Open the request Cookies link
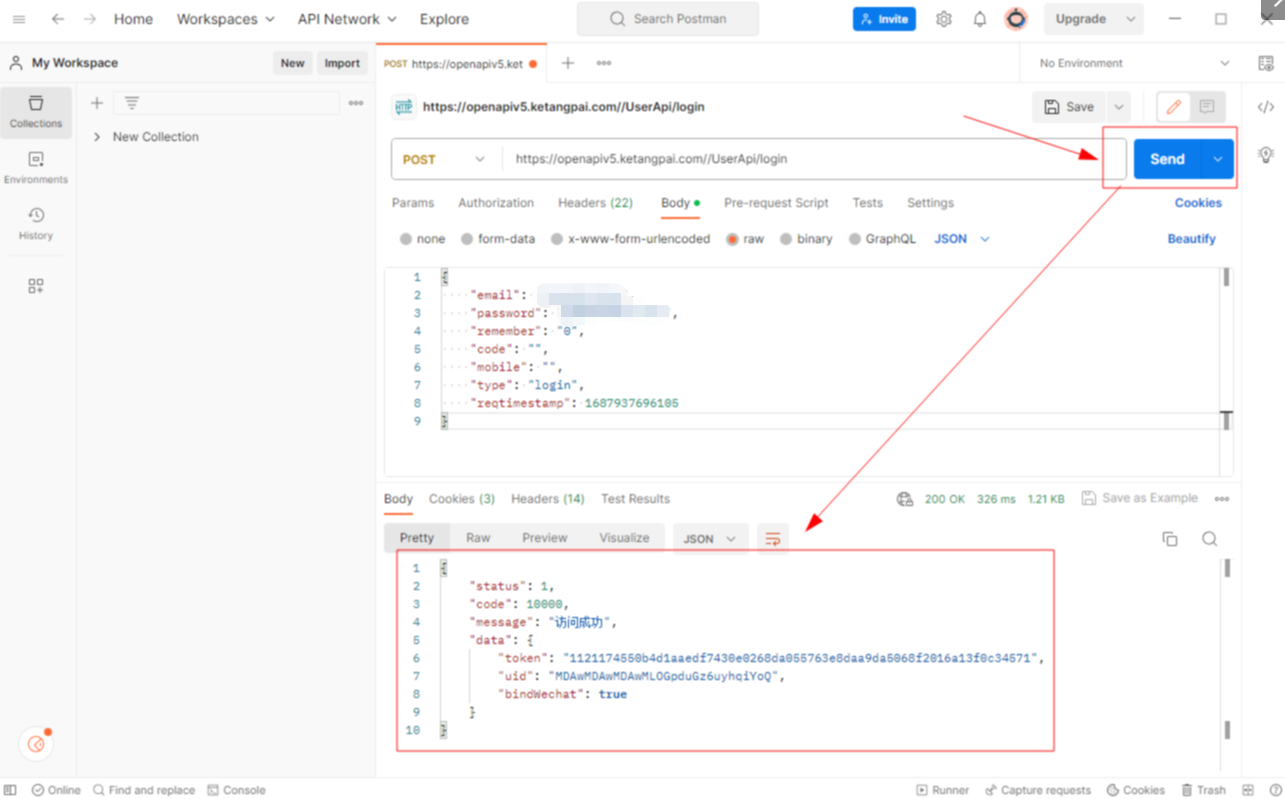1285x799 pixels. pos(1198,203)
